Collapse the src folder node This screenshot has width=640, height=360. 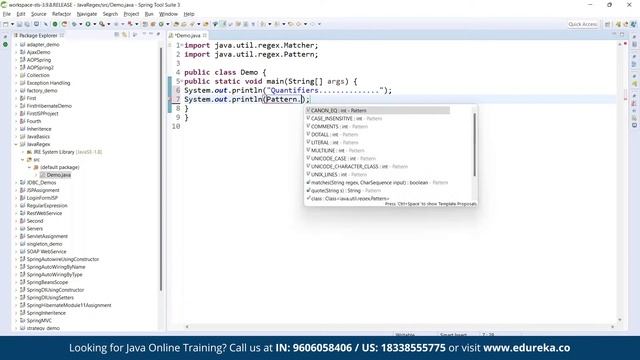(23, 160)
